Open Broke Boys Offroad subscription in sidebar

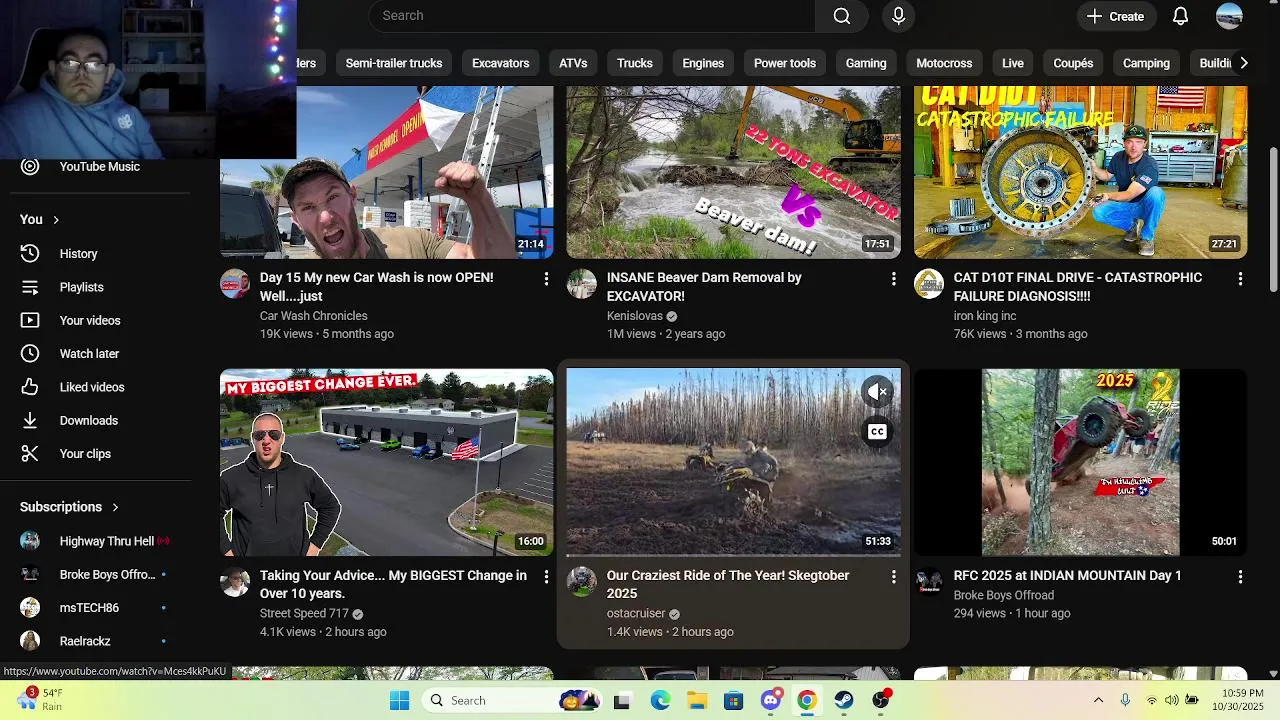coord(98,575)
